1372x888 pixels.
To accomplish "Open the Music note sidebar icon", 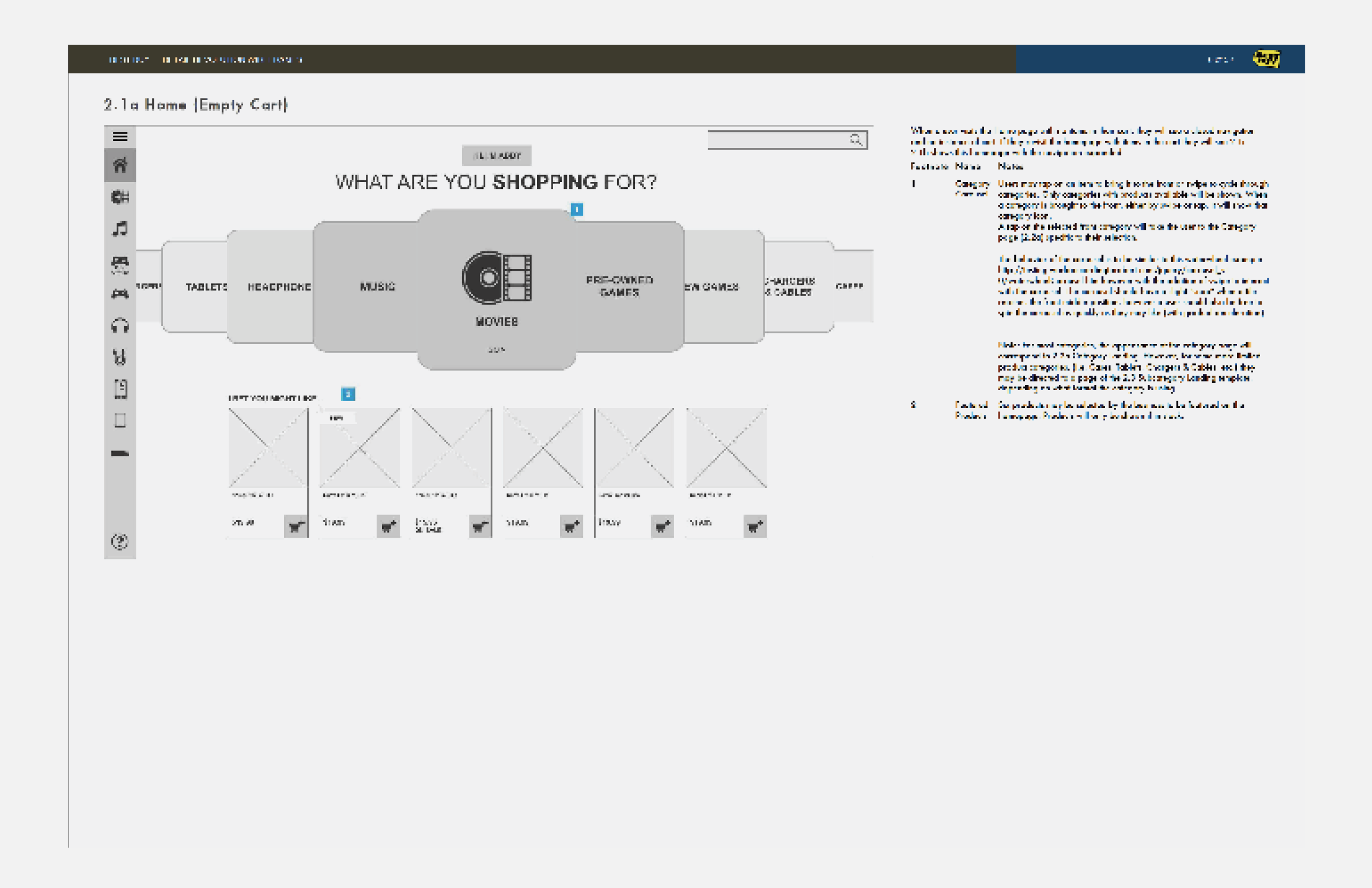I will tap(120, 229).
